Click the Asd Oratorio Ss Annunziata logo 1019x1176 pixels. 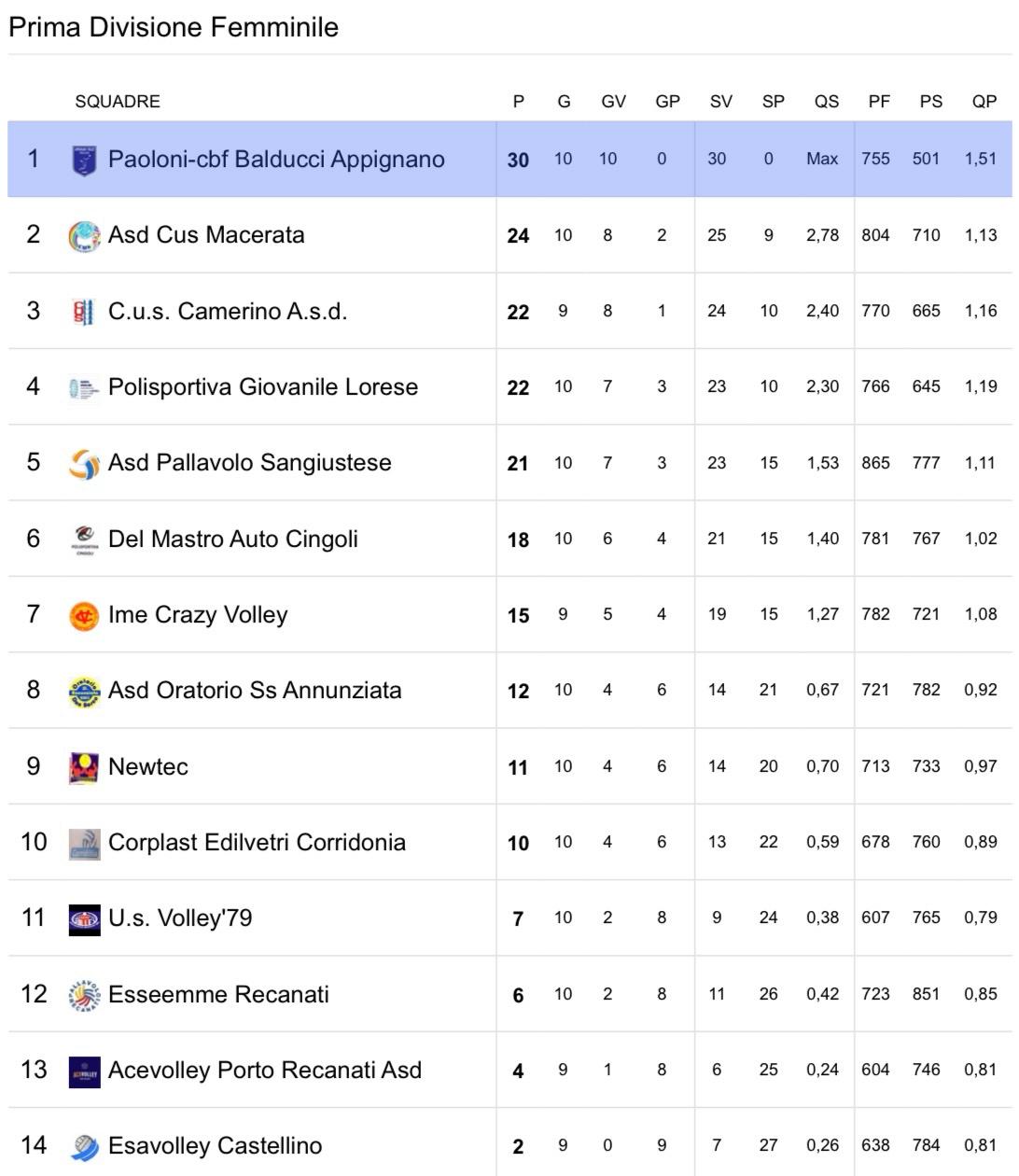coord(84,692)
